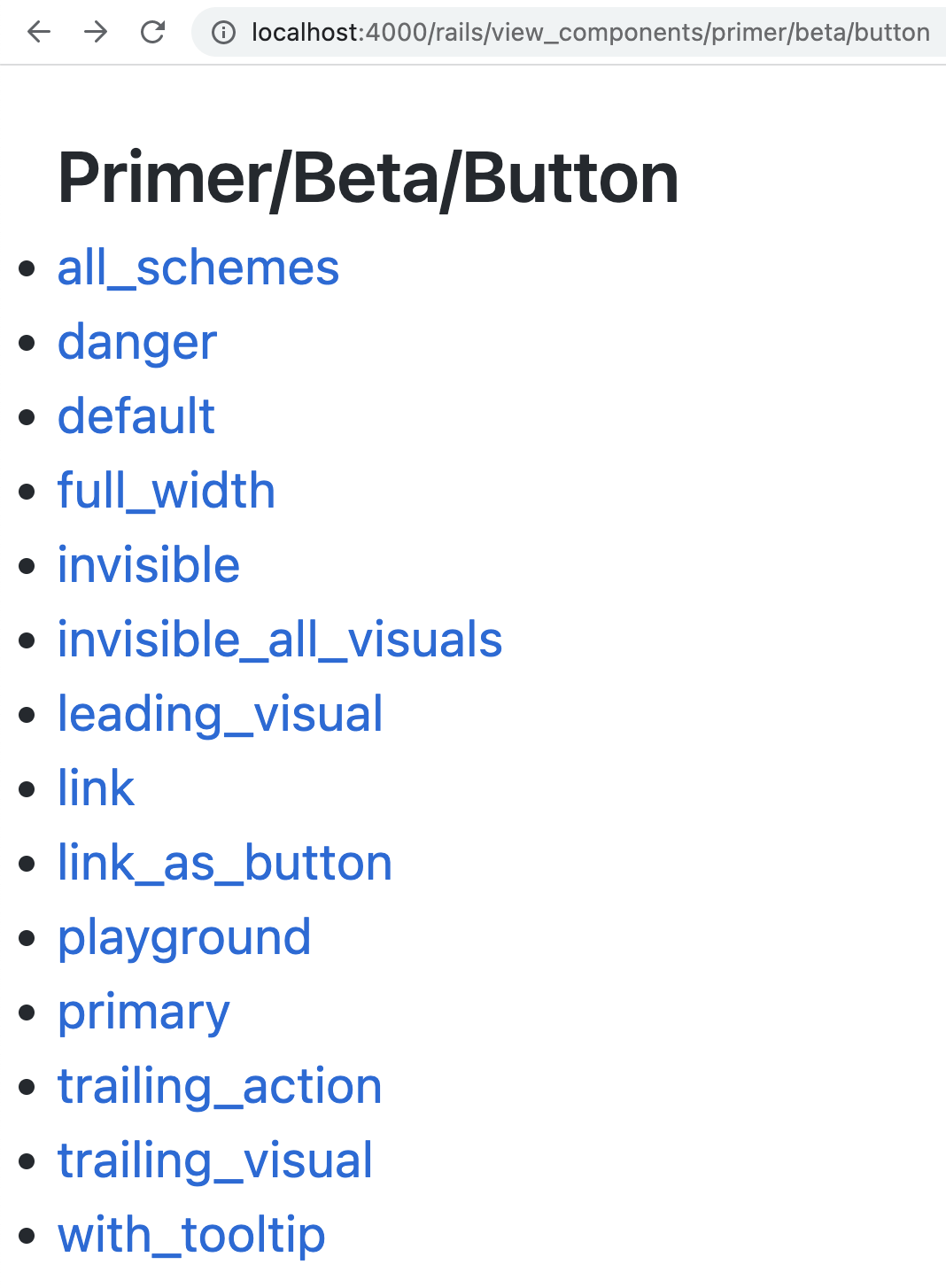The height and width of the screenshot is (1288, 946).
Task: Open the with_tooltip preview
Action: [191, 1235]
